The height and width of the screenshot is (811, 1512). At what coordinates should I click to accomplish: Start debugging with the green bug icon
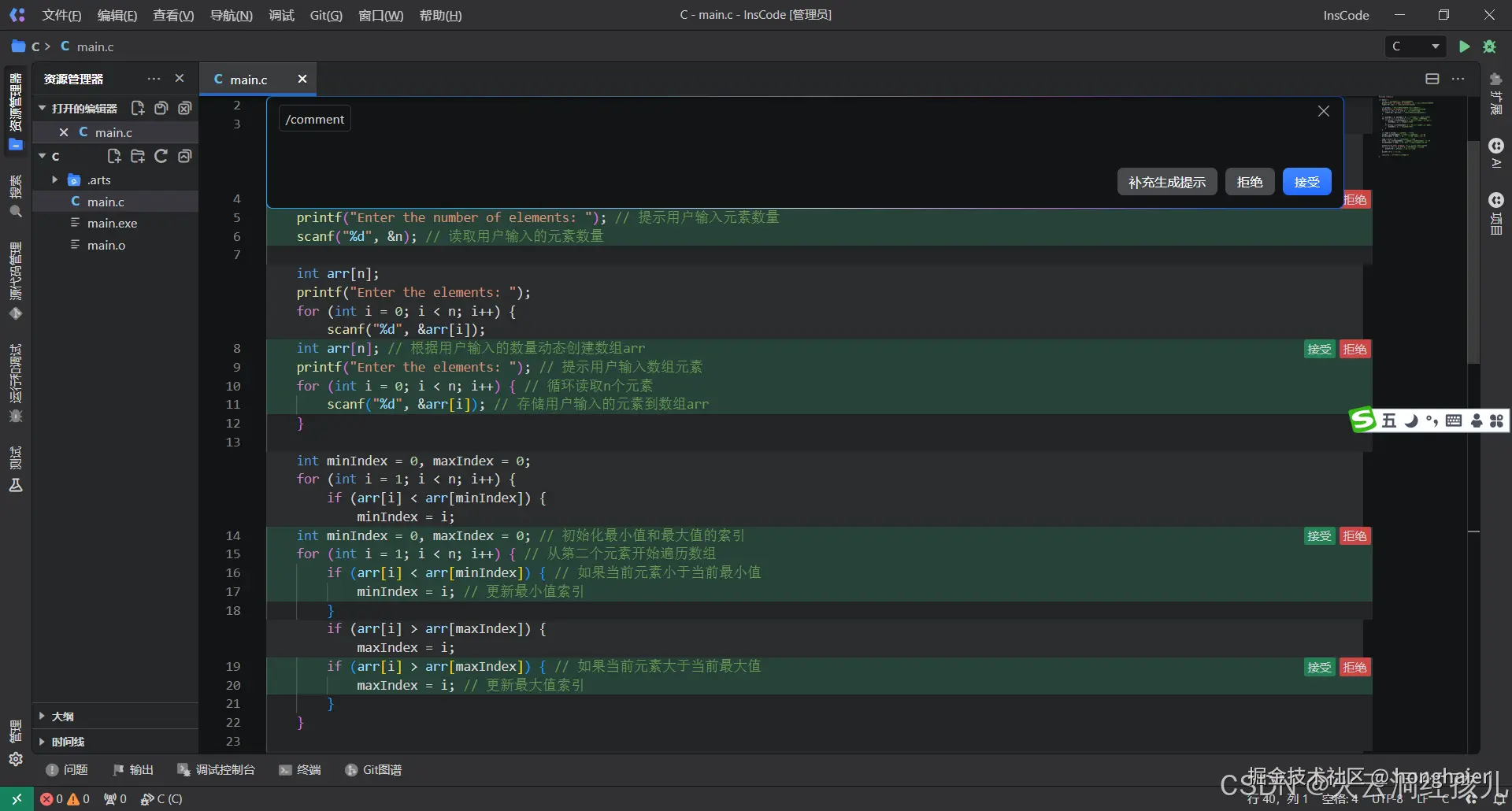[x=1489, y=46]
